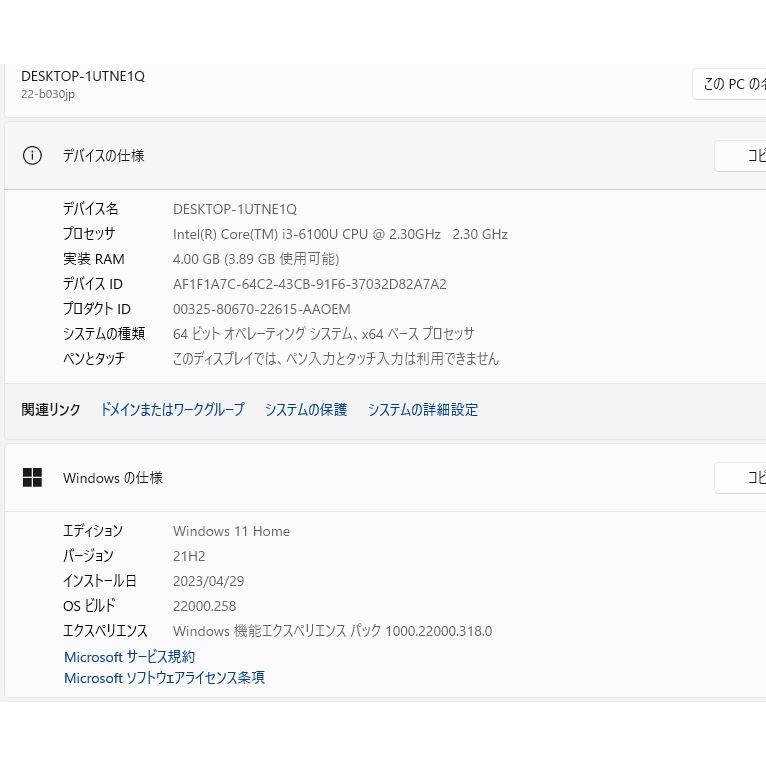Click the Windows の仕様 header
Screen dimensions: 766x766
pos(113,478)
